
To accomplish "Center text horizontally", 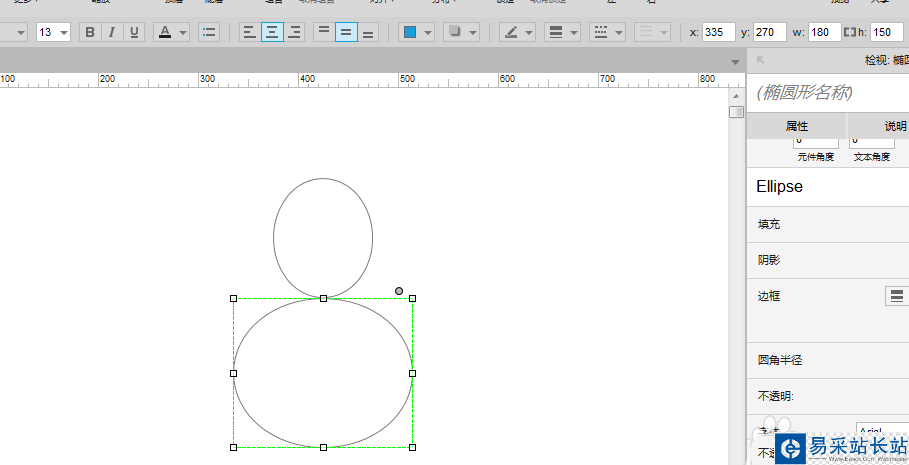I will (x=272, y=32).
